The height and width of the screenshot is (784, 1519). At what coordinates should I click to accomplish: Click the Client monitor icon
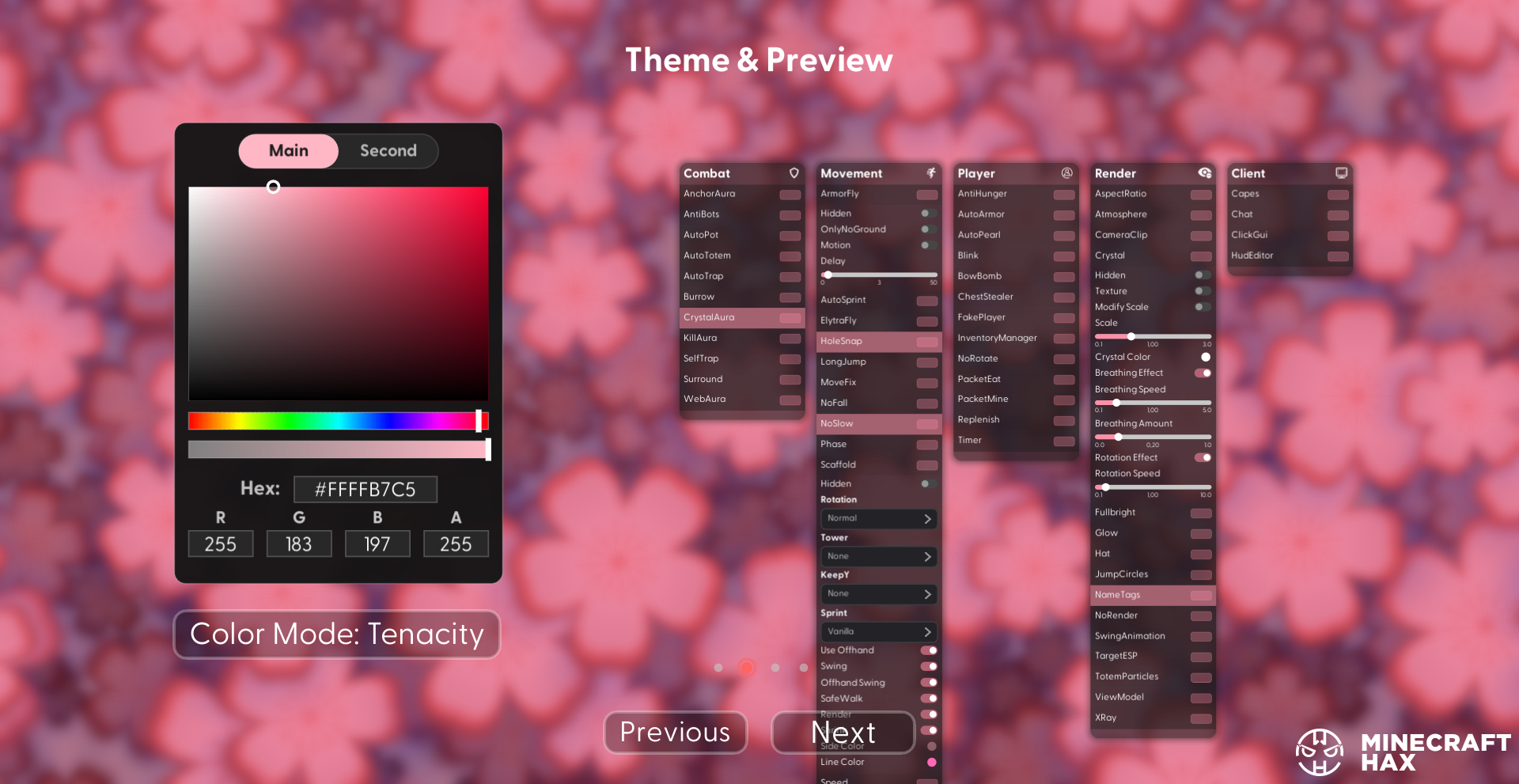1341,172
